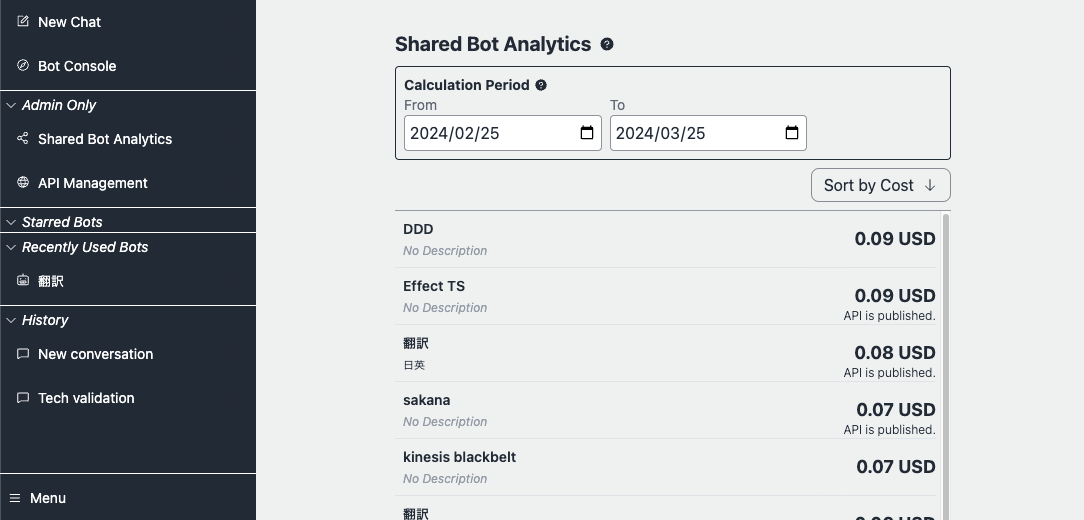Collapse the Starred Bots section

tap(12, 222)
